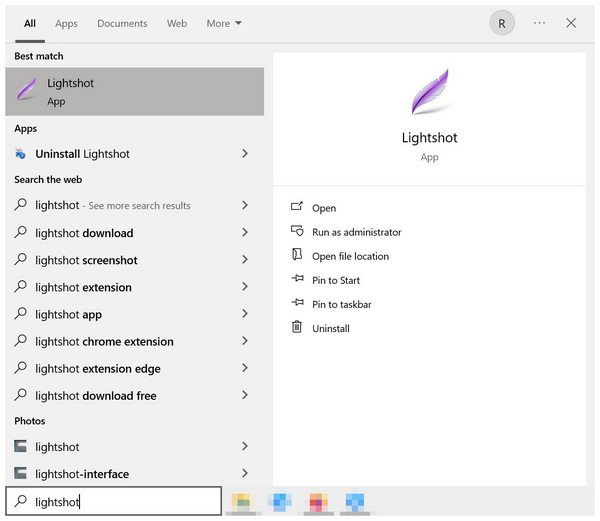Switch to the Documents tab
This screenshot has width=600, height=521.
[x=122, y=23]
